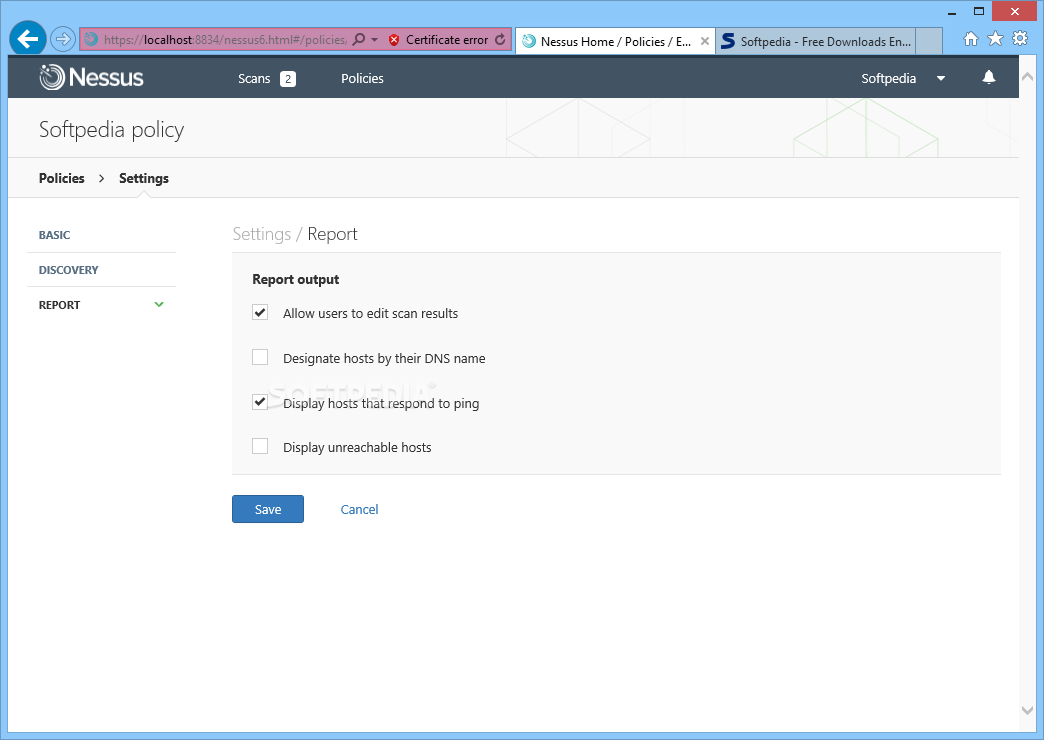The image size is (1044, 740).
Task: Click the Scans count badge 2
Action: (288, 79)
